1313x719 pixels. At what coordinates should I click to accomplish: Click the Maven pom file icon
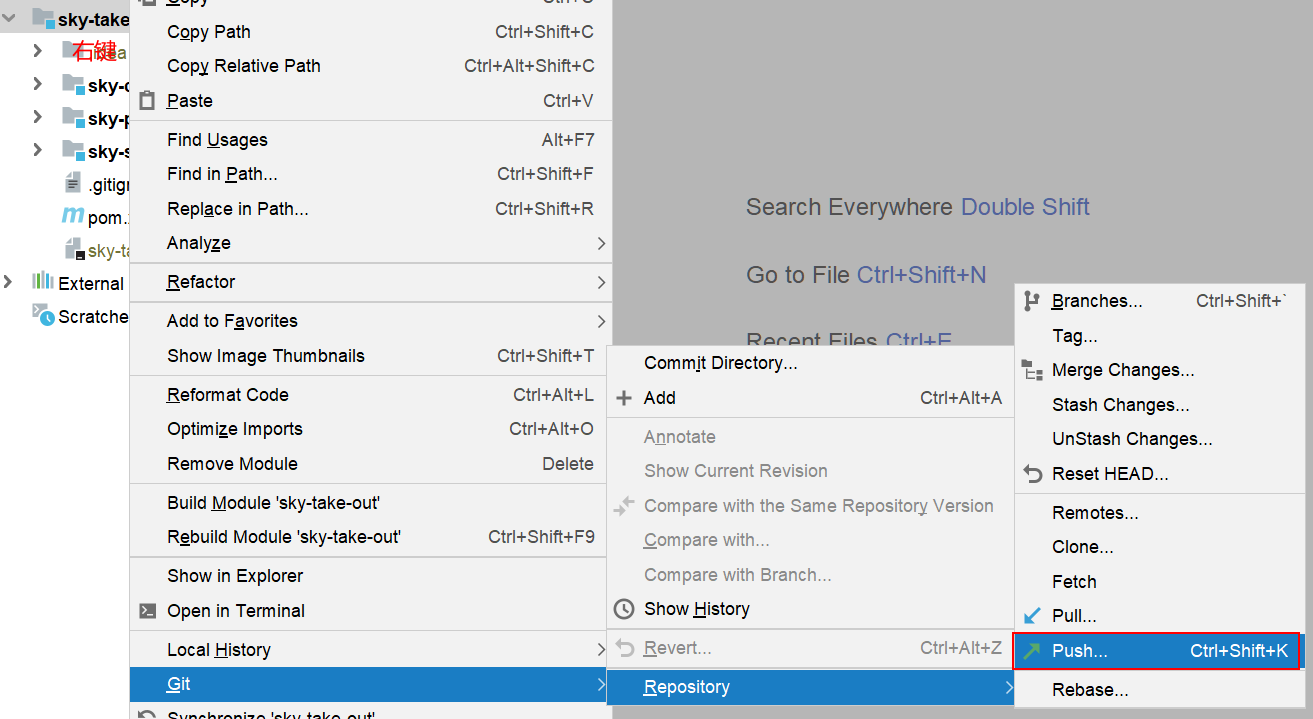[x=73, y=216]
